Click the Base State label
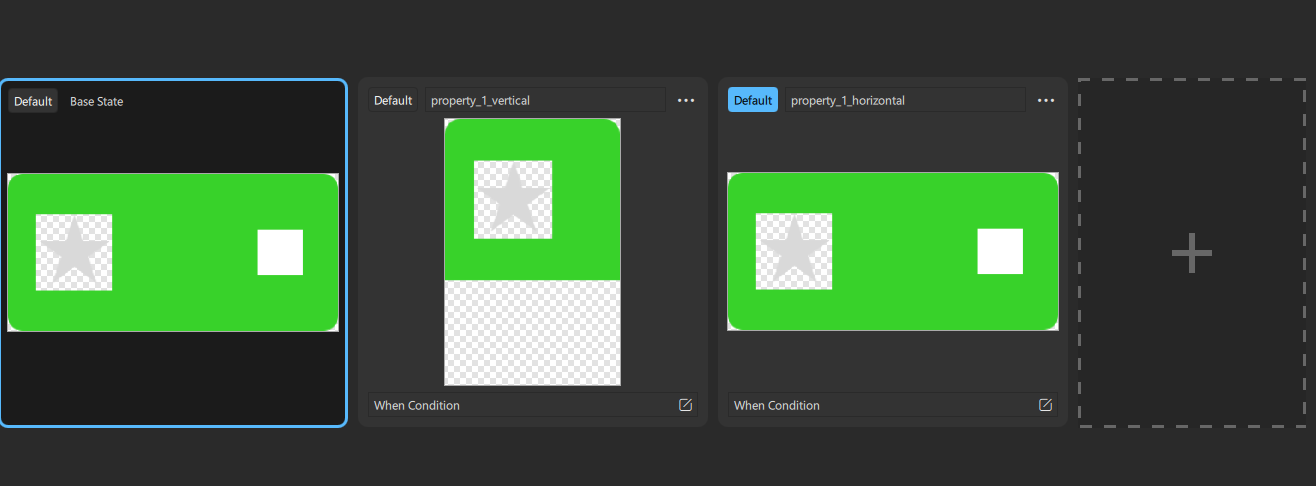Viewport: 1316px width, 486px height. [97, 101]
